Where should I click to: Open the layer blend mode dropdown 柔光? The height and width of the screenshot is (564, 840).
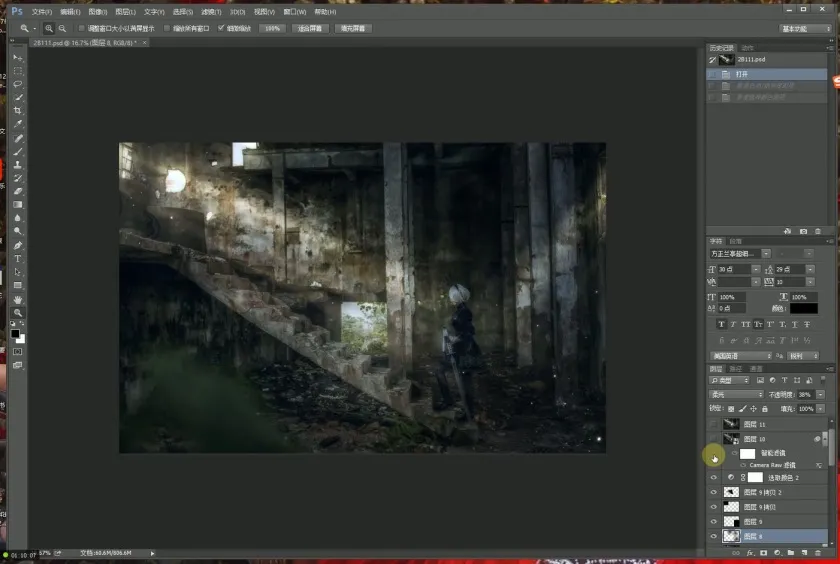(x=736, y=395)
